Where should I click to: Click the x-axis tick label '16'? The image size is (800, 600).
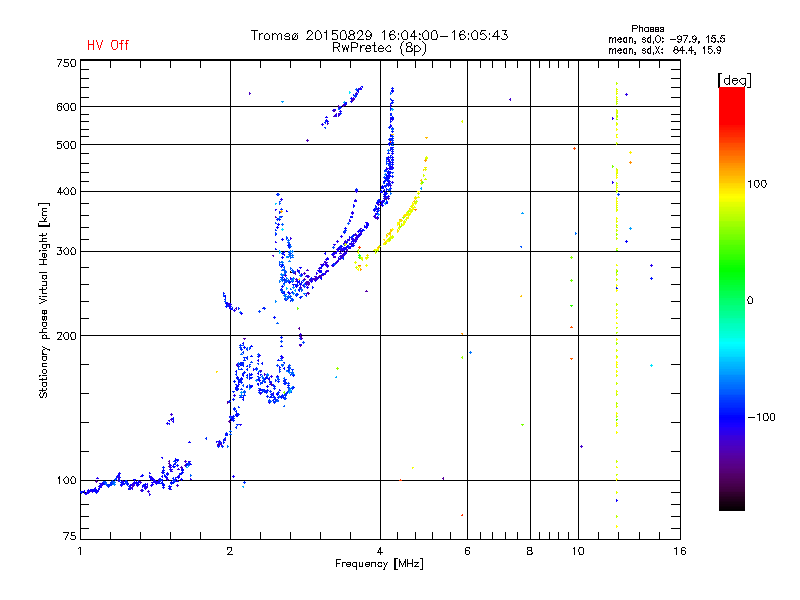tap(680, 551)
